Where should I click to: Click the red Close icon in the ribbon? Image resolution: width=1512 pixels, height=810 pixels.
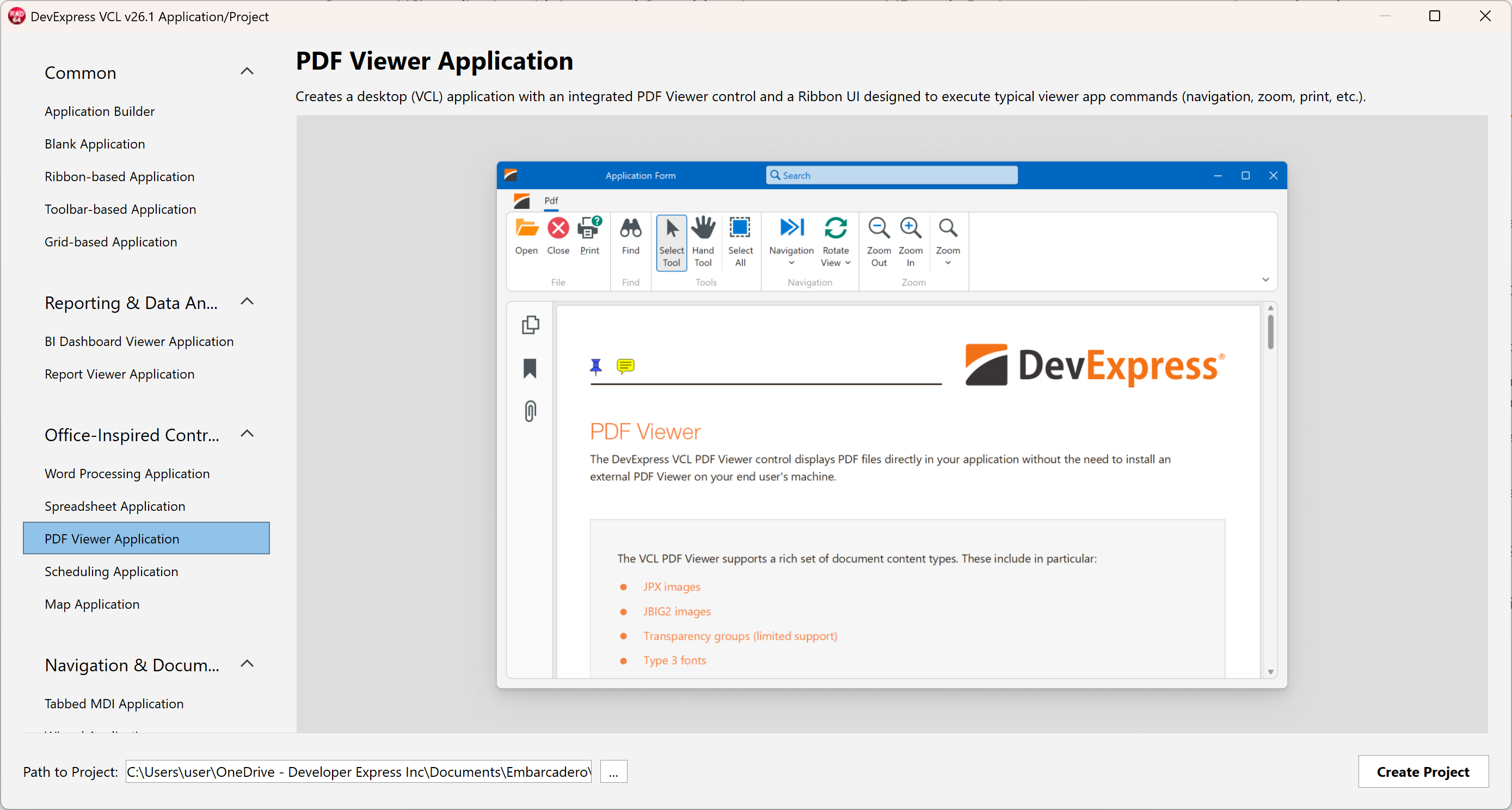(558, 227)
